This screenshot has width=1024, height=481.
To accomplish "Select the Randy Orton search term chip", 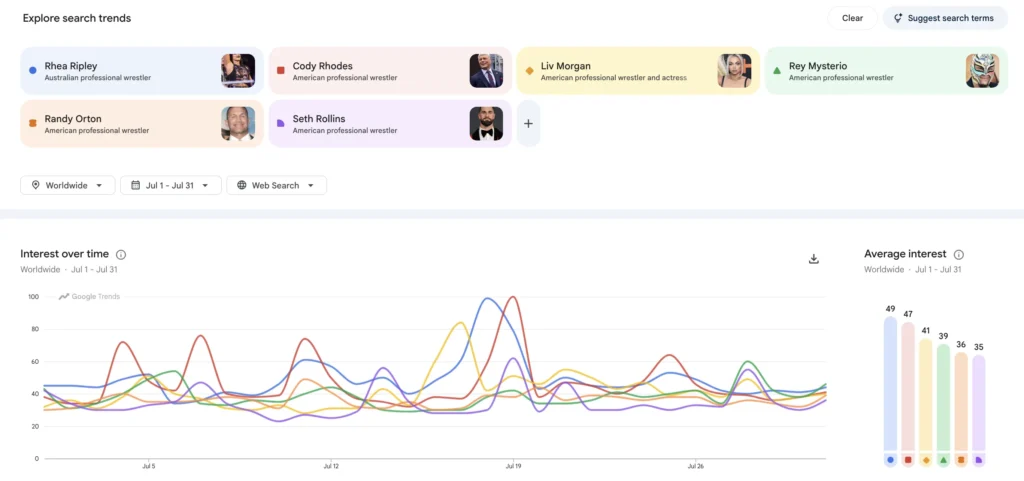I will point(142,123).
